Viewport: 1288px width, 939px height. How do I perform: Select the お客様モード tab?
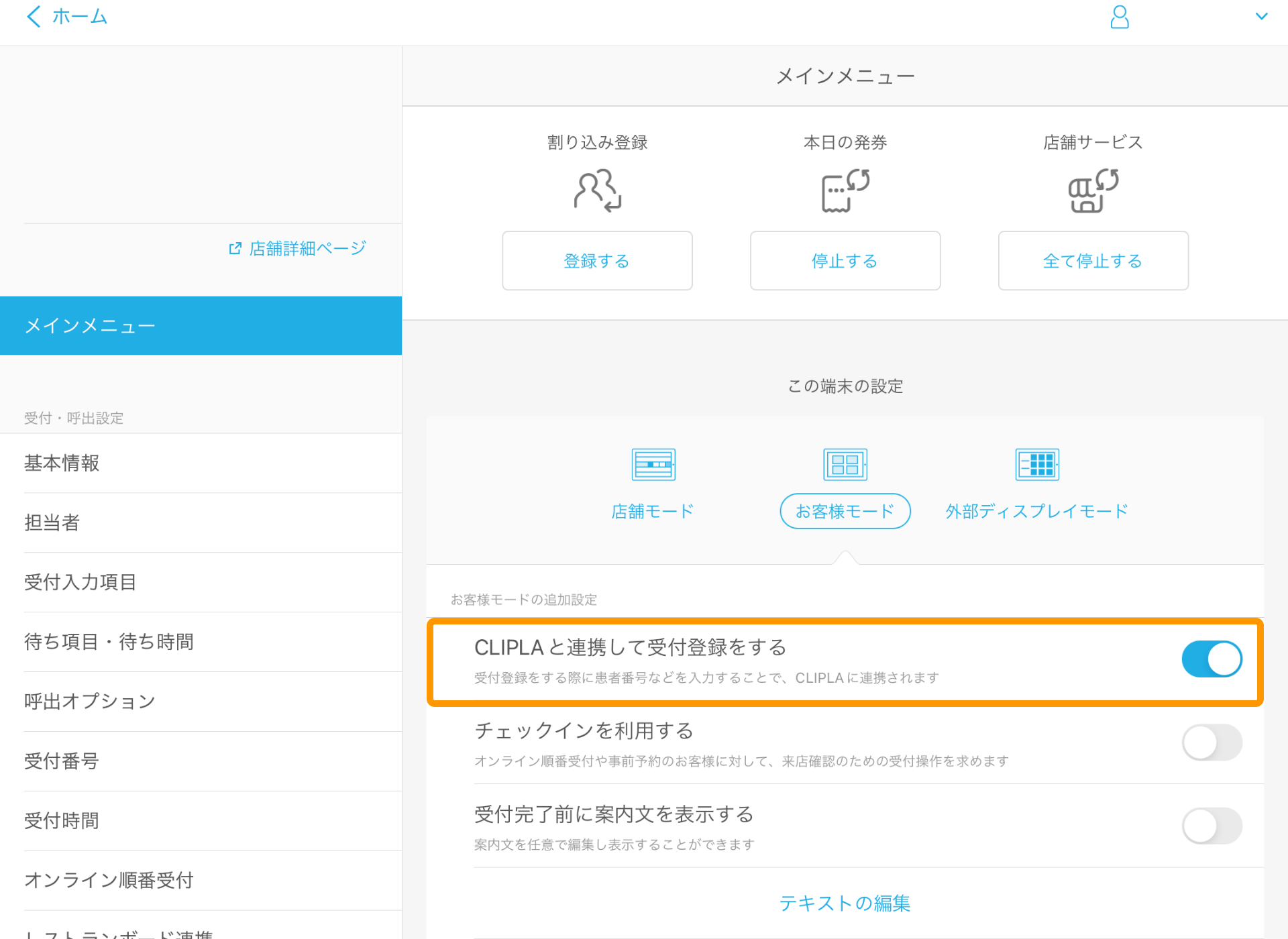point(845,512)
